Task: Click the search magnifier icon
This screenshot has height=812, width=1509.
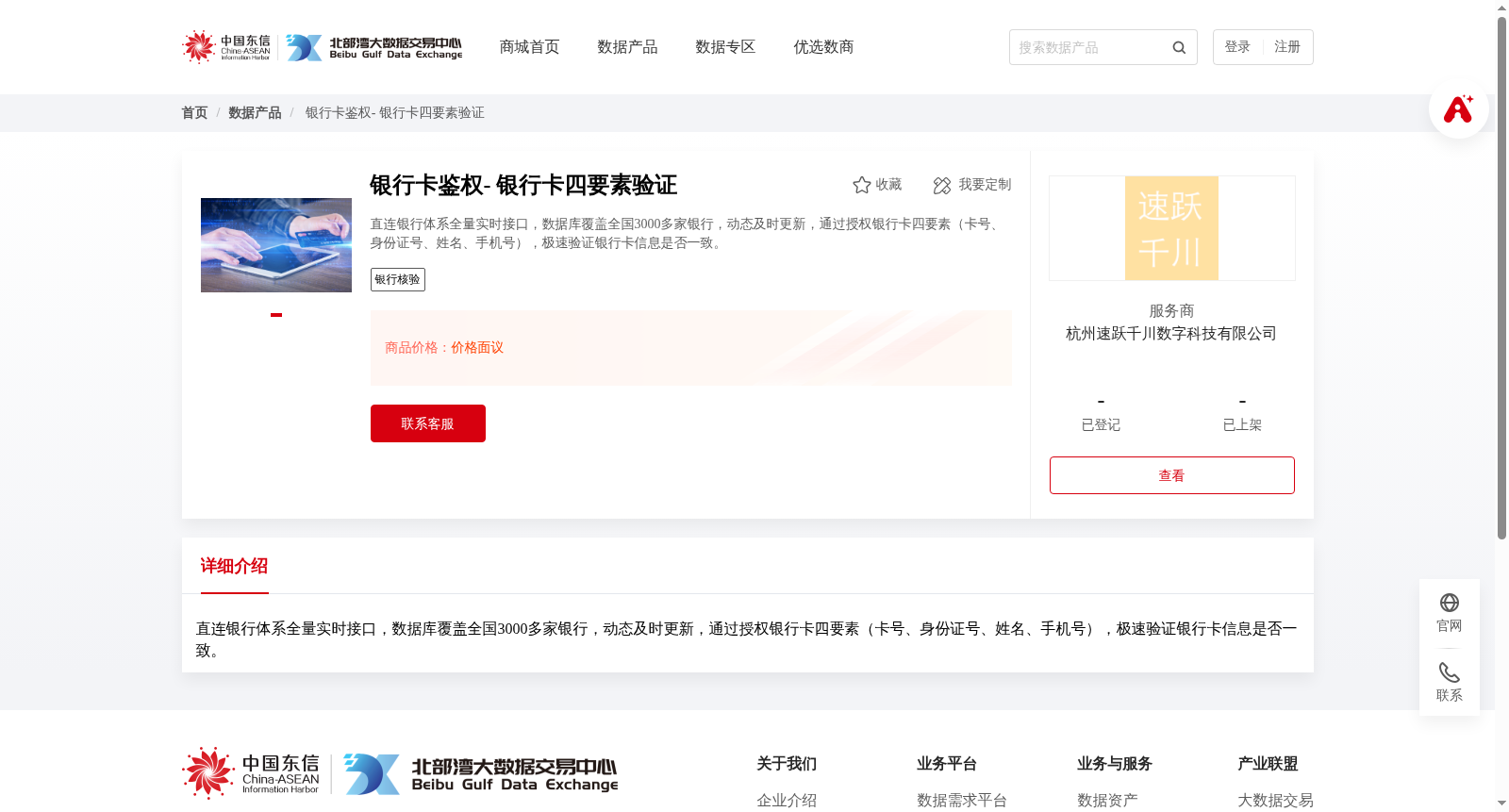Action: coord(1179,47)
